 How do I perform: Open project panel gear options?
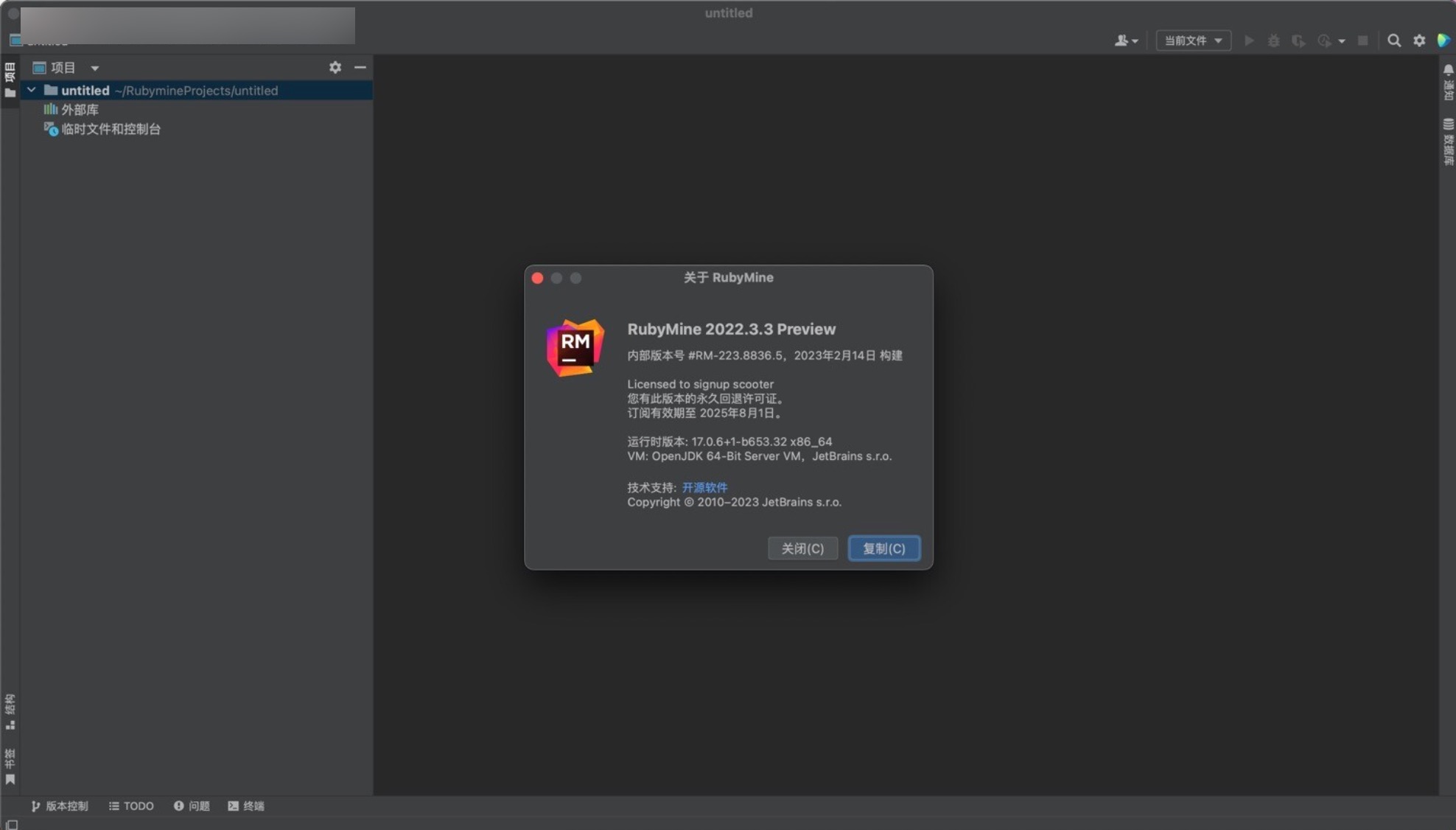(x=335, y=67)
